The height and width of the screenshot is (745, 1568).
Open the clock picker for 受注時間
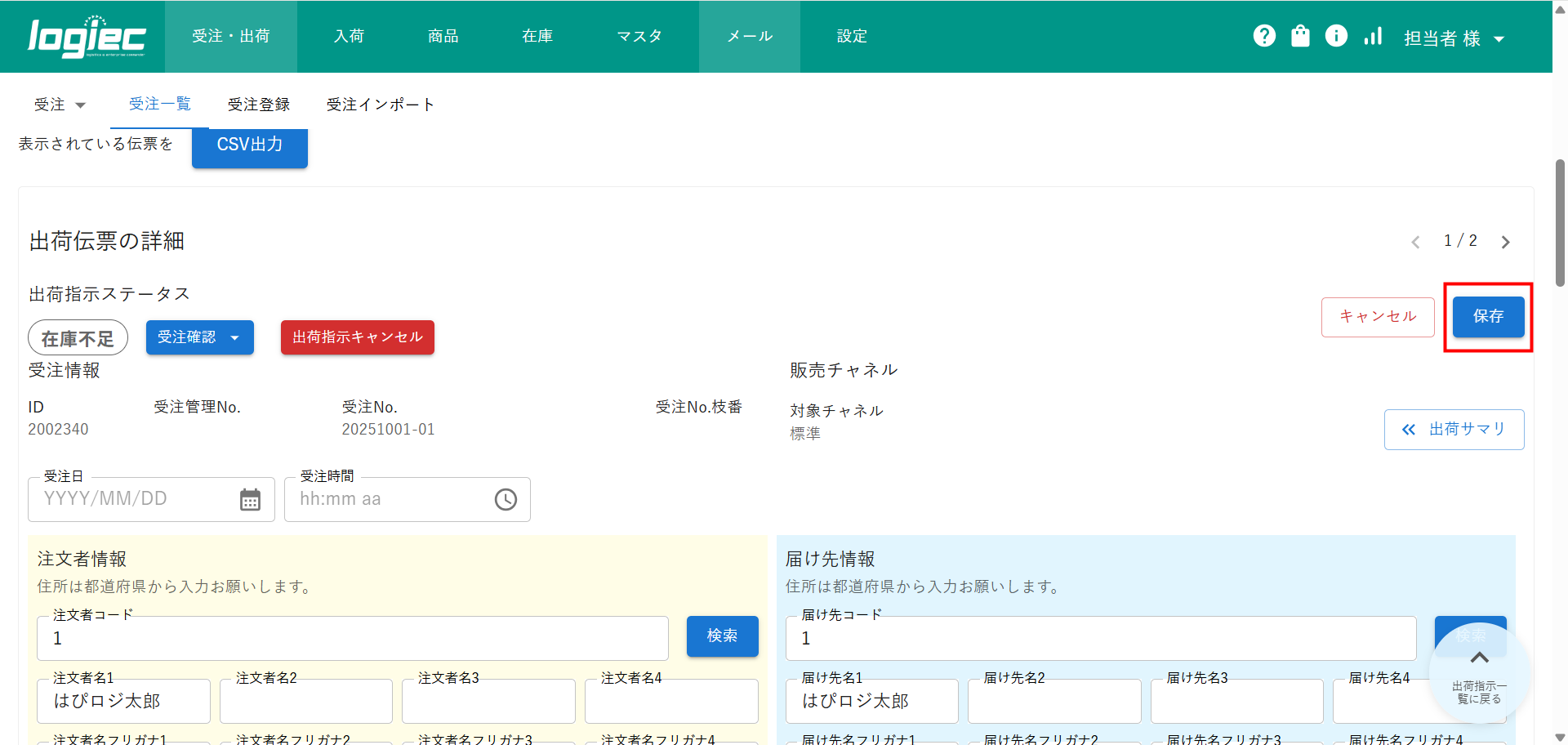tap(506, 499)
